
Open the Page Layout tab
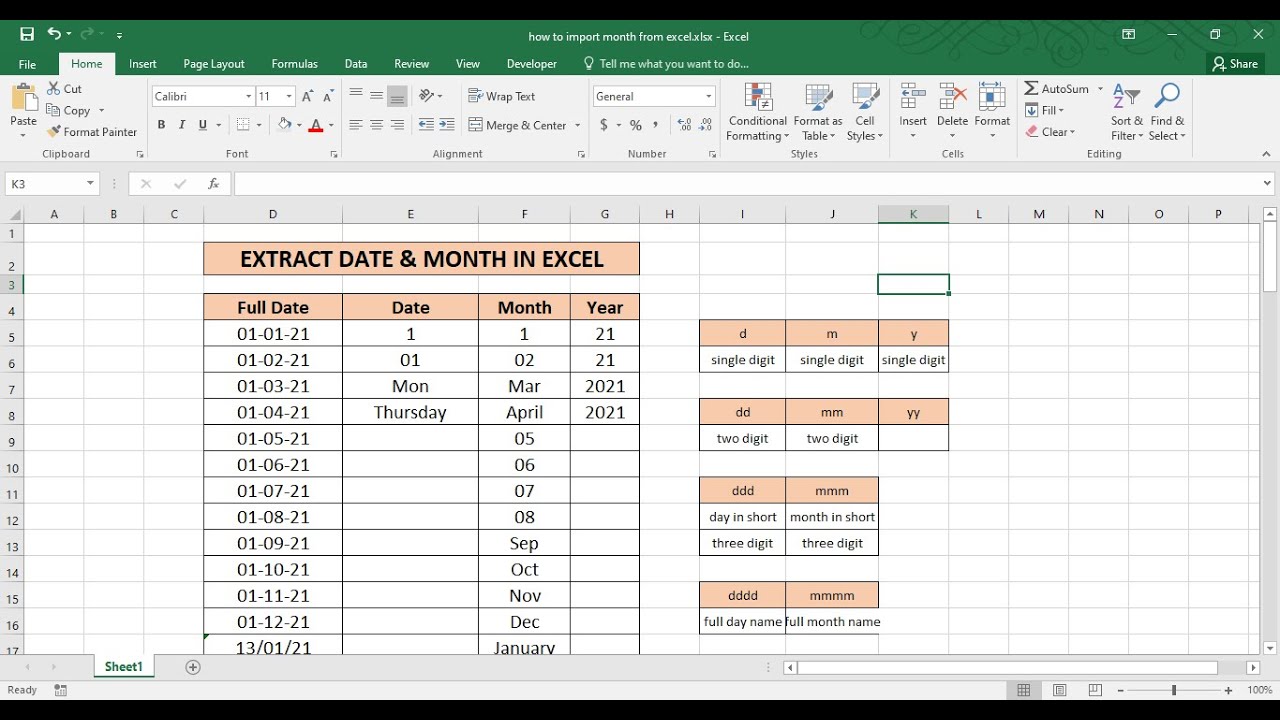click(x=214, y=63)
